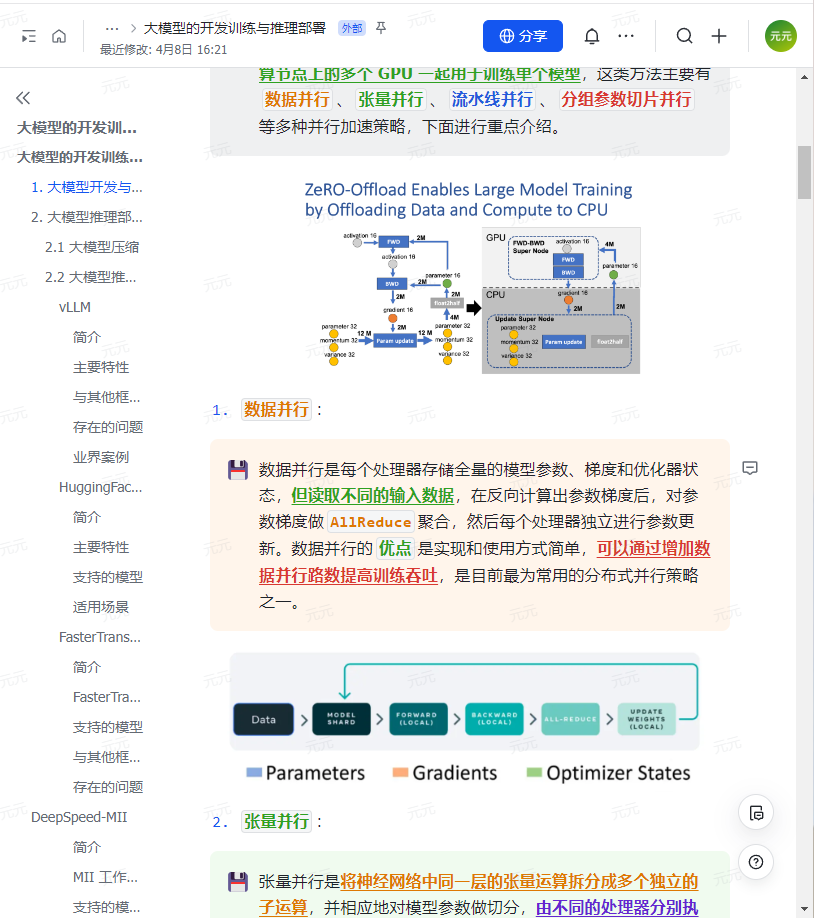Select 存在的问题 under vLLM in outline
This screenshot has height=918, width=814.
(x=108, y=427)
